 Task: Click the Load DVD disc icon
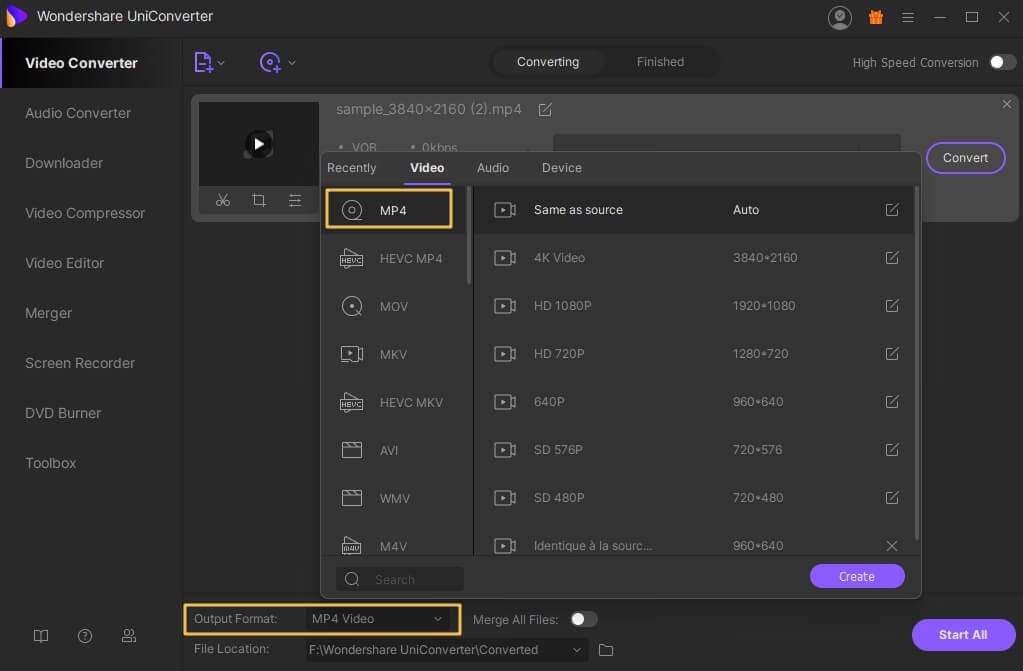[269, 63]
